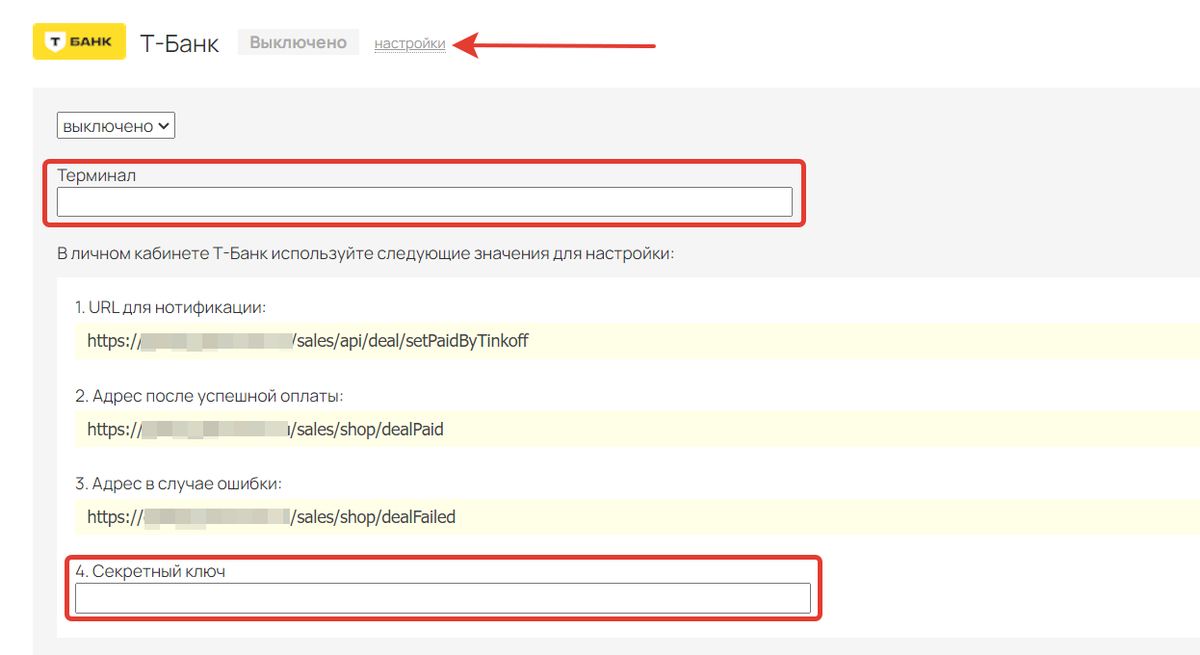The image size is (1200, 655).
Task: Click the grey Выключено status badge
Action: pyautogui.click(x=298, y=43)
